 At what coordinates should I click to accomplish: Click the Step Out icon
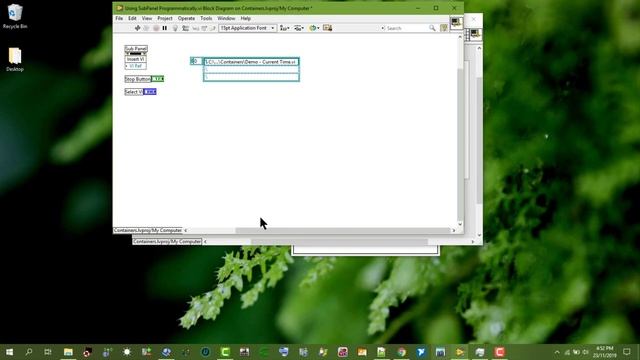tap(213, 28)
